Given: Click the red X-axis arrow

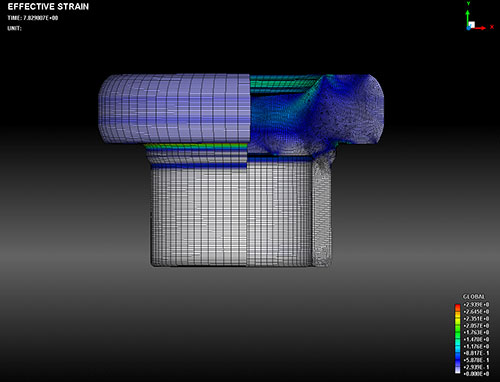Looking at the screenshot, I should click(x=478, y=28).
